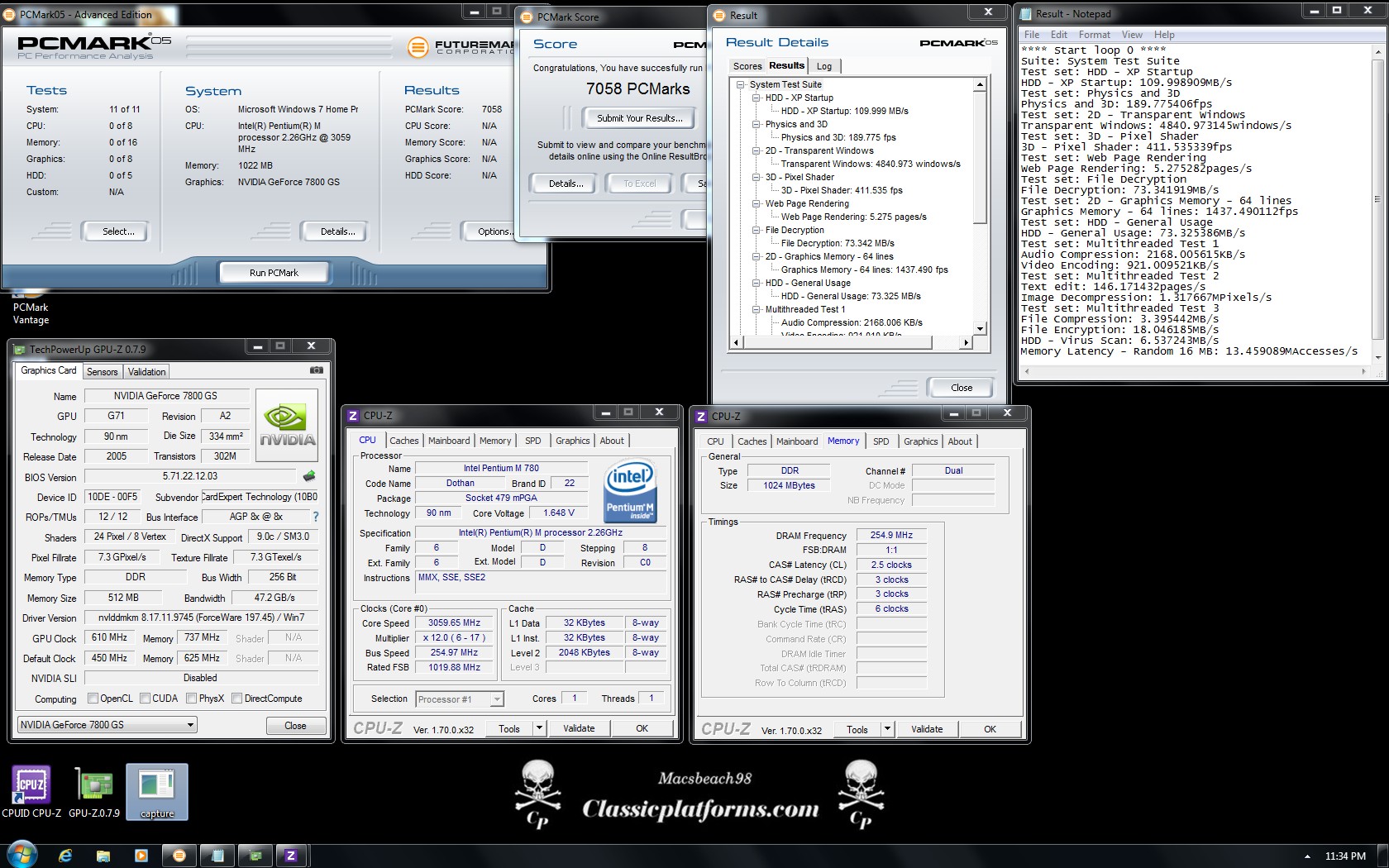
Task: Collapse the Physics and 3D node
Action: (x=756, y=124)
